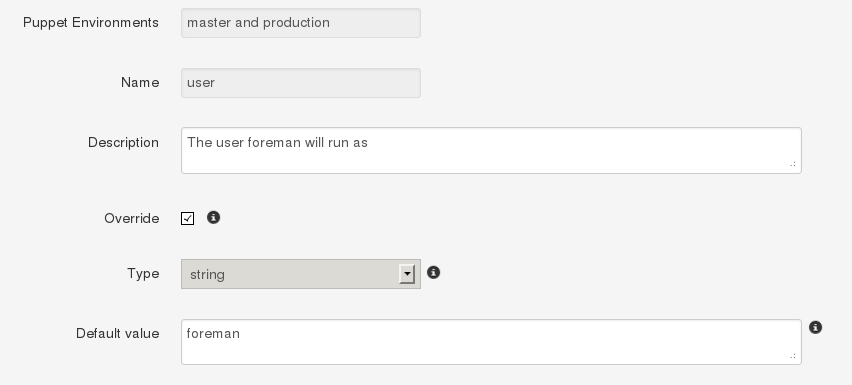Click the Override label text
The height and width of the screenshot is (385, 852).
[x=131, y=218]
